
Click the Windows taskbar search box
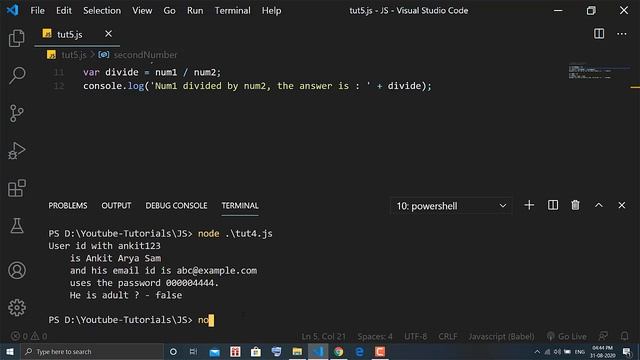click(92, 351)
